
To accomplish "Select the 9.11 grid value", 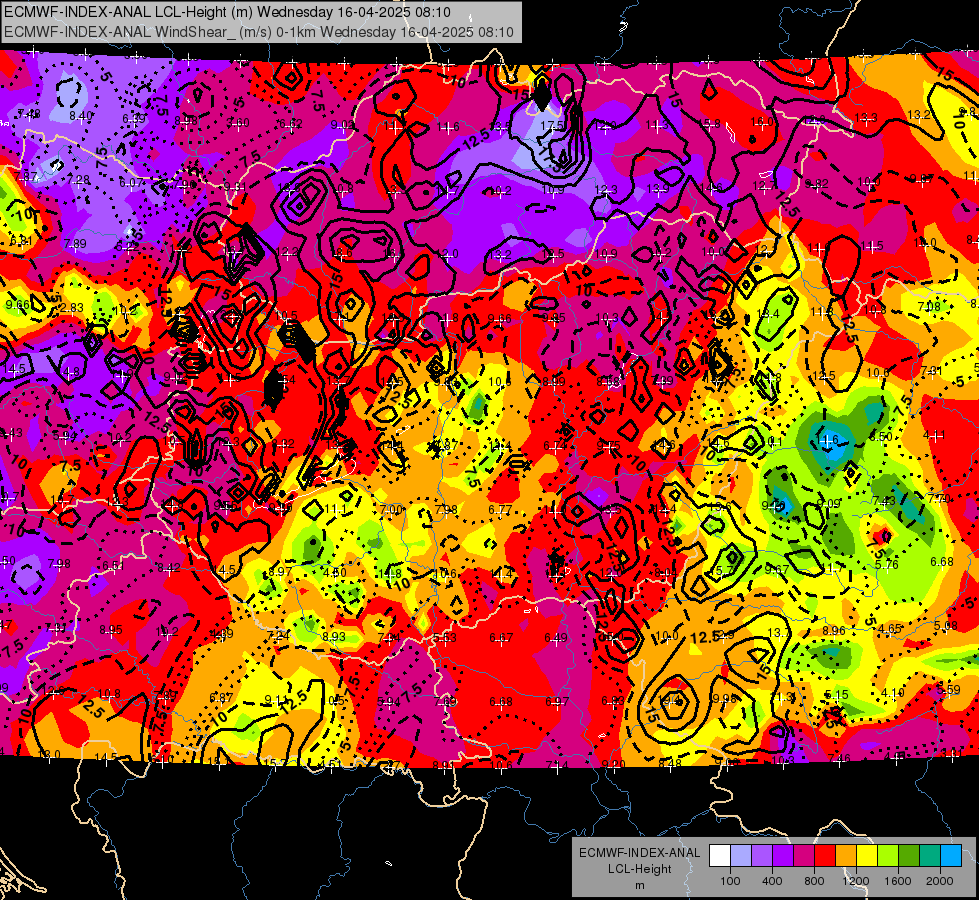I will [277, 700].
